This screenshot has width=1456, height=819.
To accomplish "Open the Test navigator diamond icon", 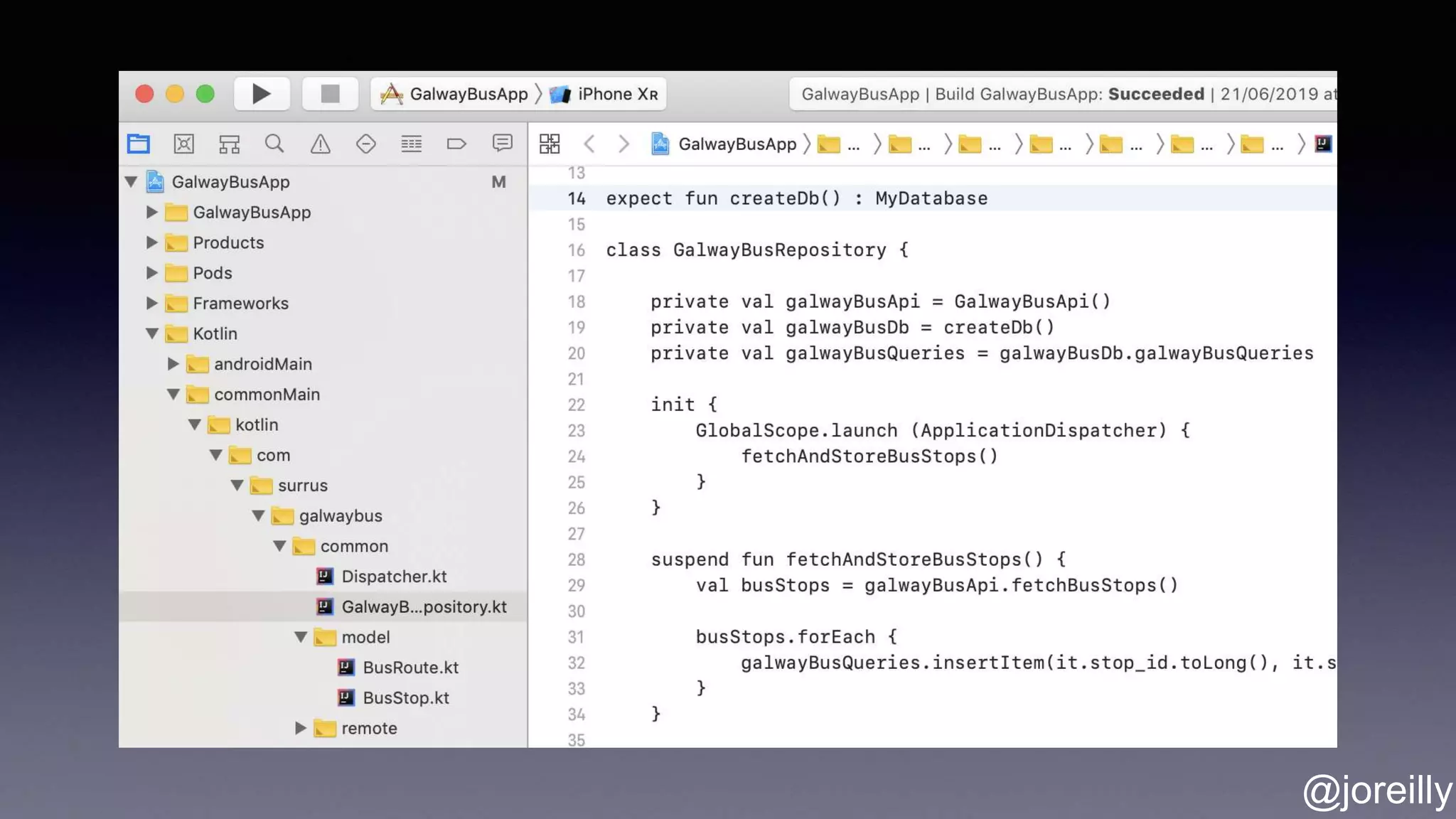I will pyautogui.click(x=365, y=144).
